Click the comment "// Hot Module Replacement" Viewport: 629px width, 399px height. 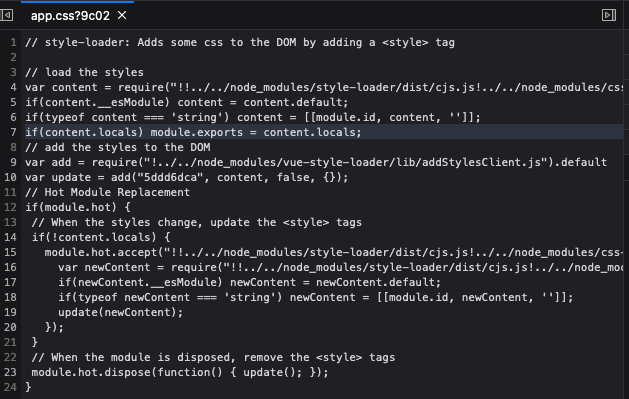pos(108,192)
